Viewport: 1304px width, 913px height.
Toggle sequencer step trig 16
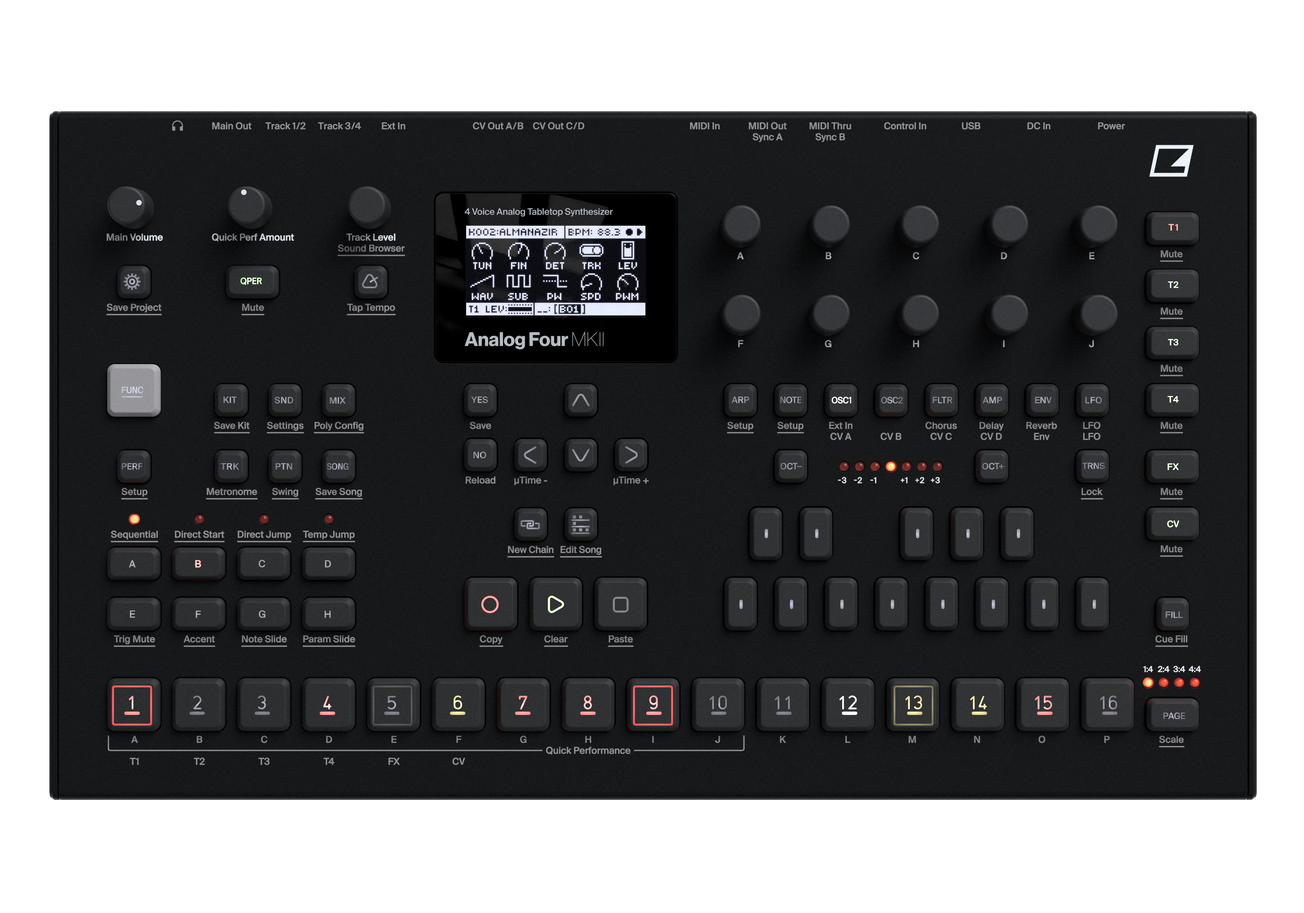tap(1107, 704)
